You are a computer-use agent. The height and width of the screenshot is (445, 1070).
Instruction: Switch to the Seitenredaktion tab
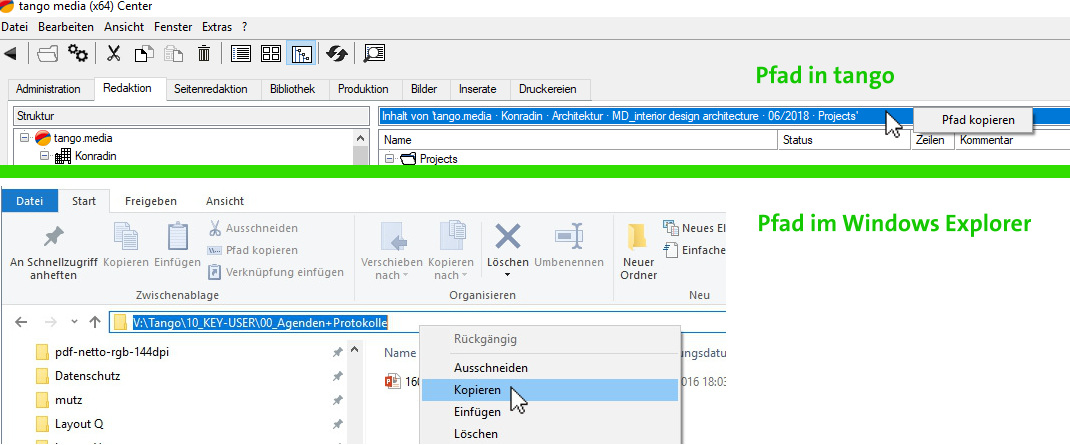210,89
